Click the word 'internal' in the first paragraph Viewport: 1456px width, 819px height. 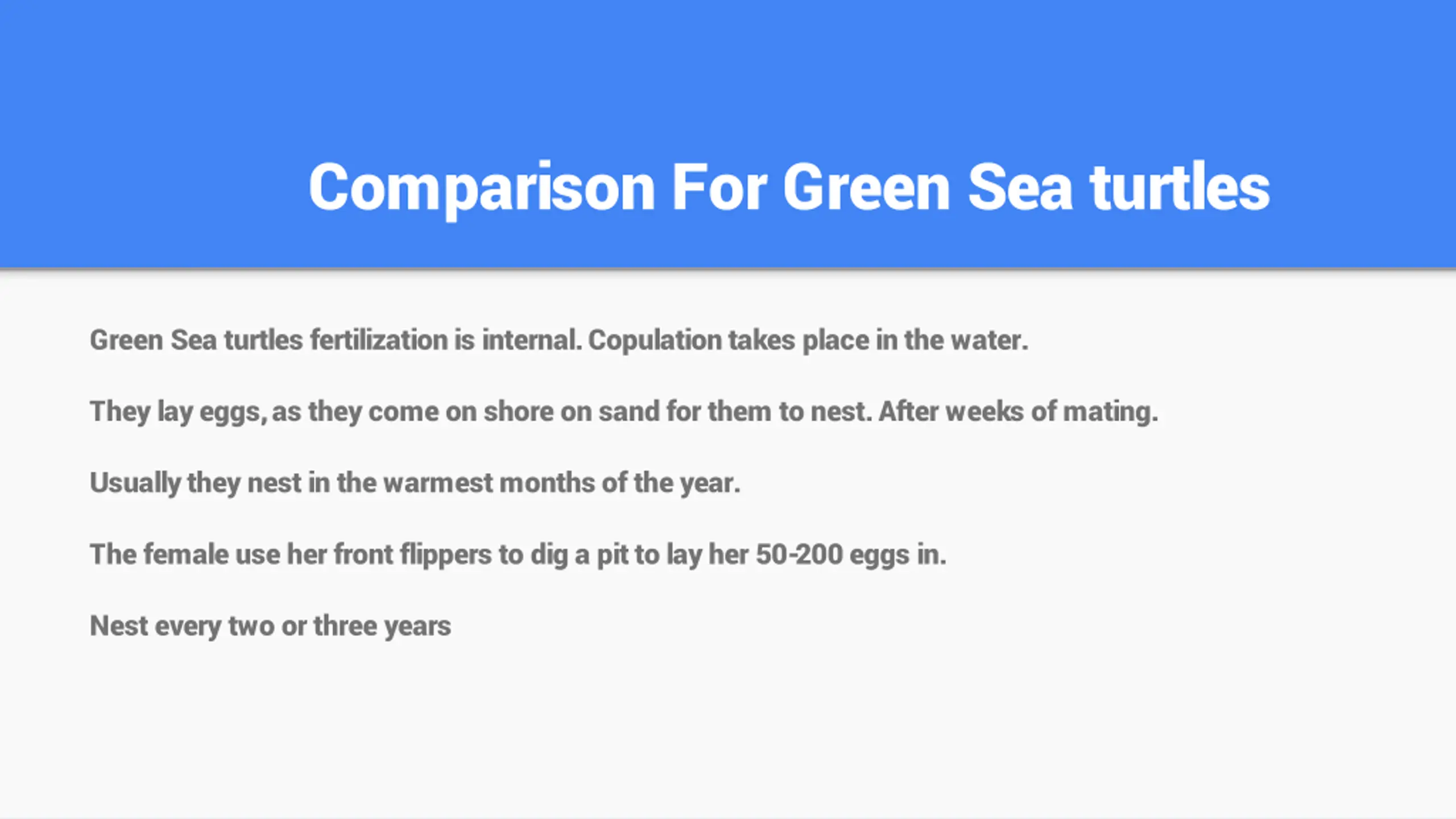(x=532, y=340)
